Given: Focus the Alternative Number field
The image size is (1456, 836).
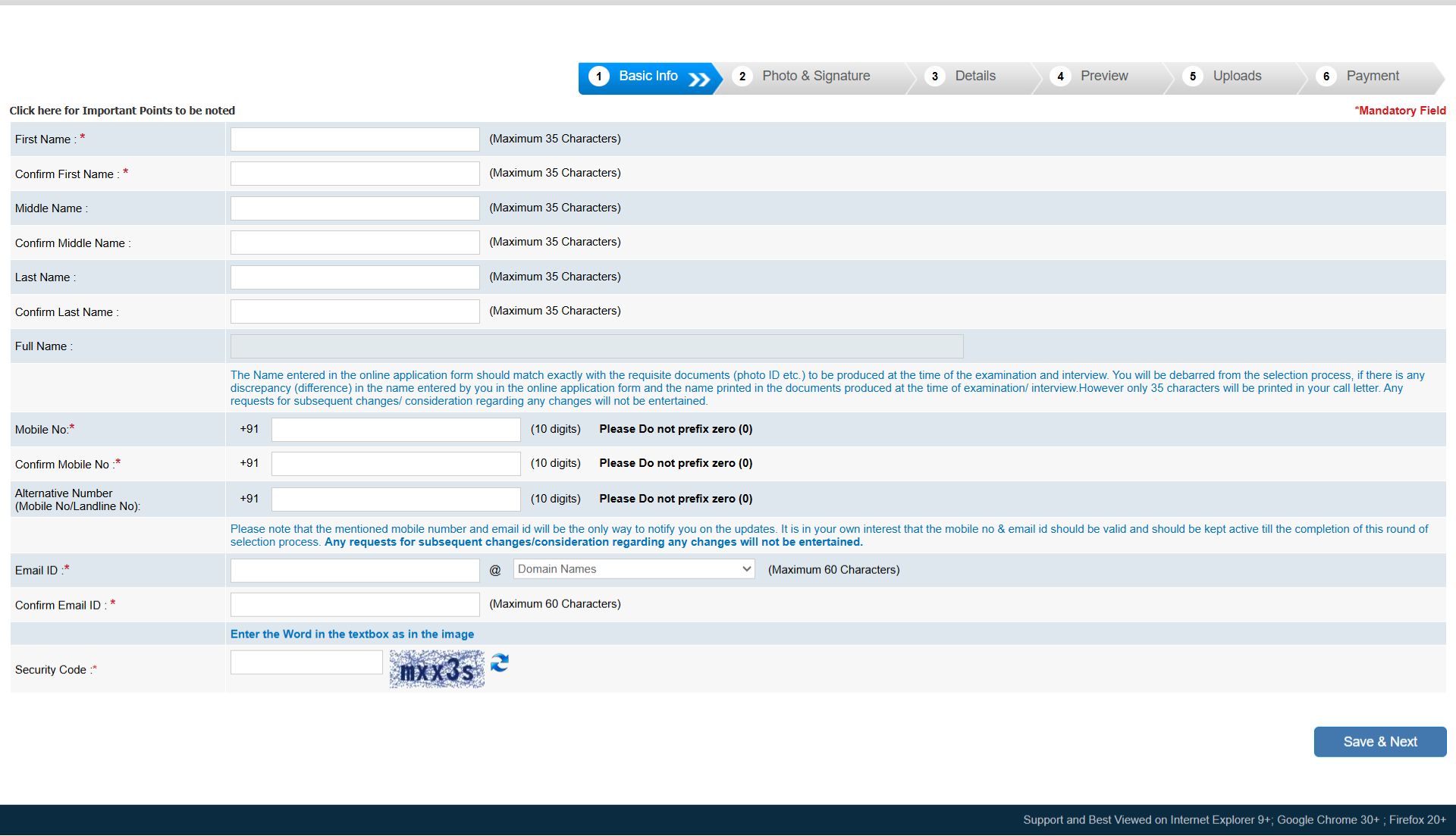Looking at the screenshot, I should (x=396, y=499).
